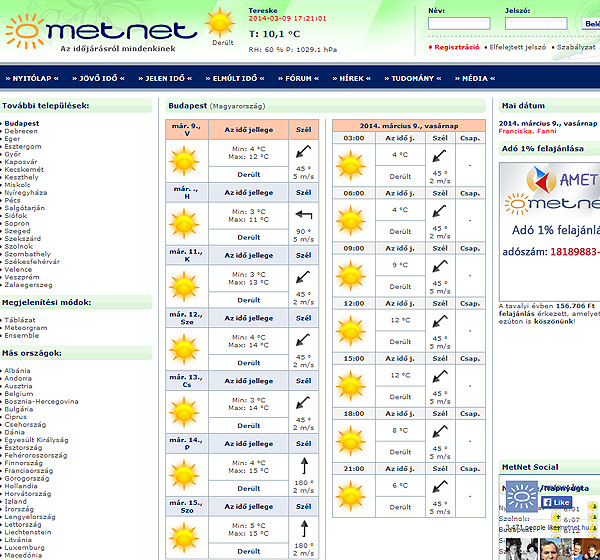
Task: Click the wind arrow in the 21:00 row
Action: coord(440,487)
